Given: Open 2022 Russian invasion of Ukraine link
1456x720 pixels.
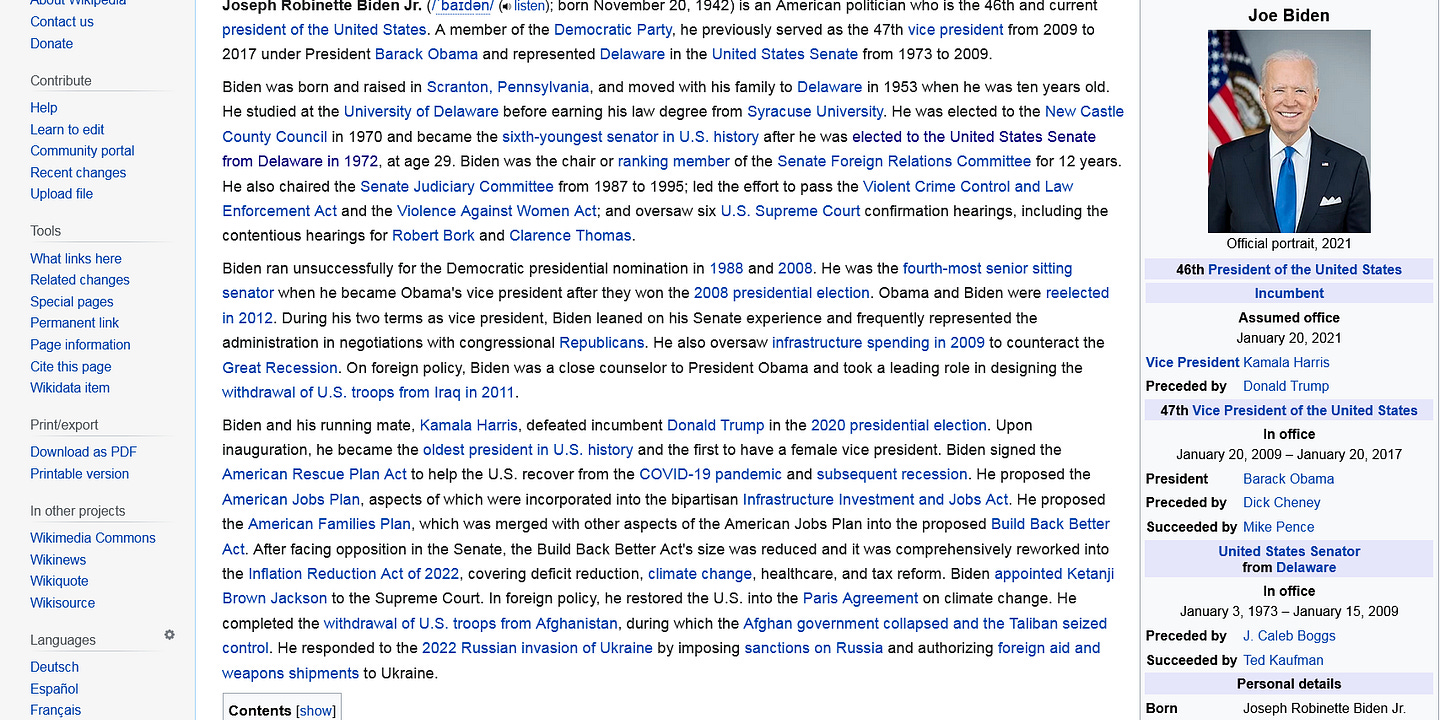Looking at the screenshot, I should point(537,648).
